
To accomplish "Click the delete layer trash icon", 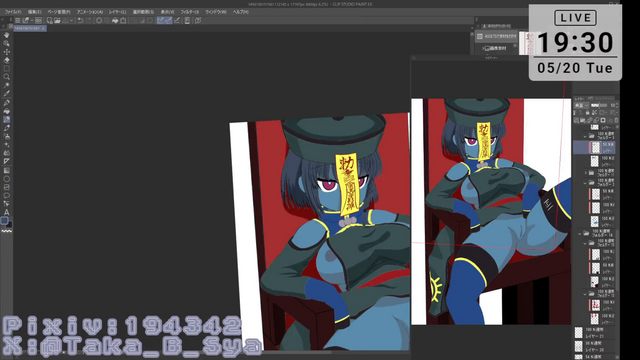I will pos(616,120).
